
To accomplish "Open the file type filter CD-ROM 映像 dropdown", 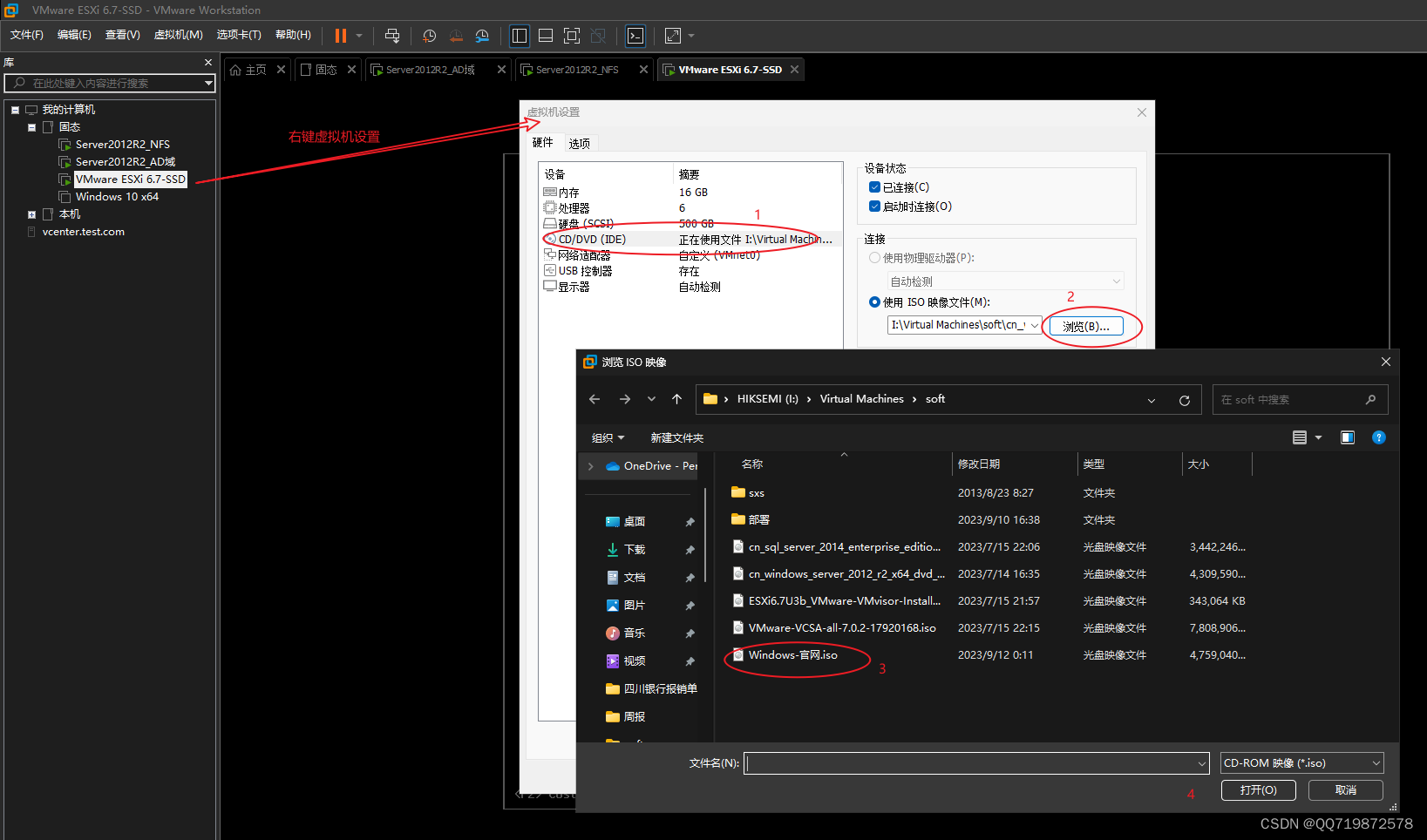I will pyautogui.click(x=1301, y=763).
